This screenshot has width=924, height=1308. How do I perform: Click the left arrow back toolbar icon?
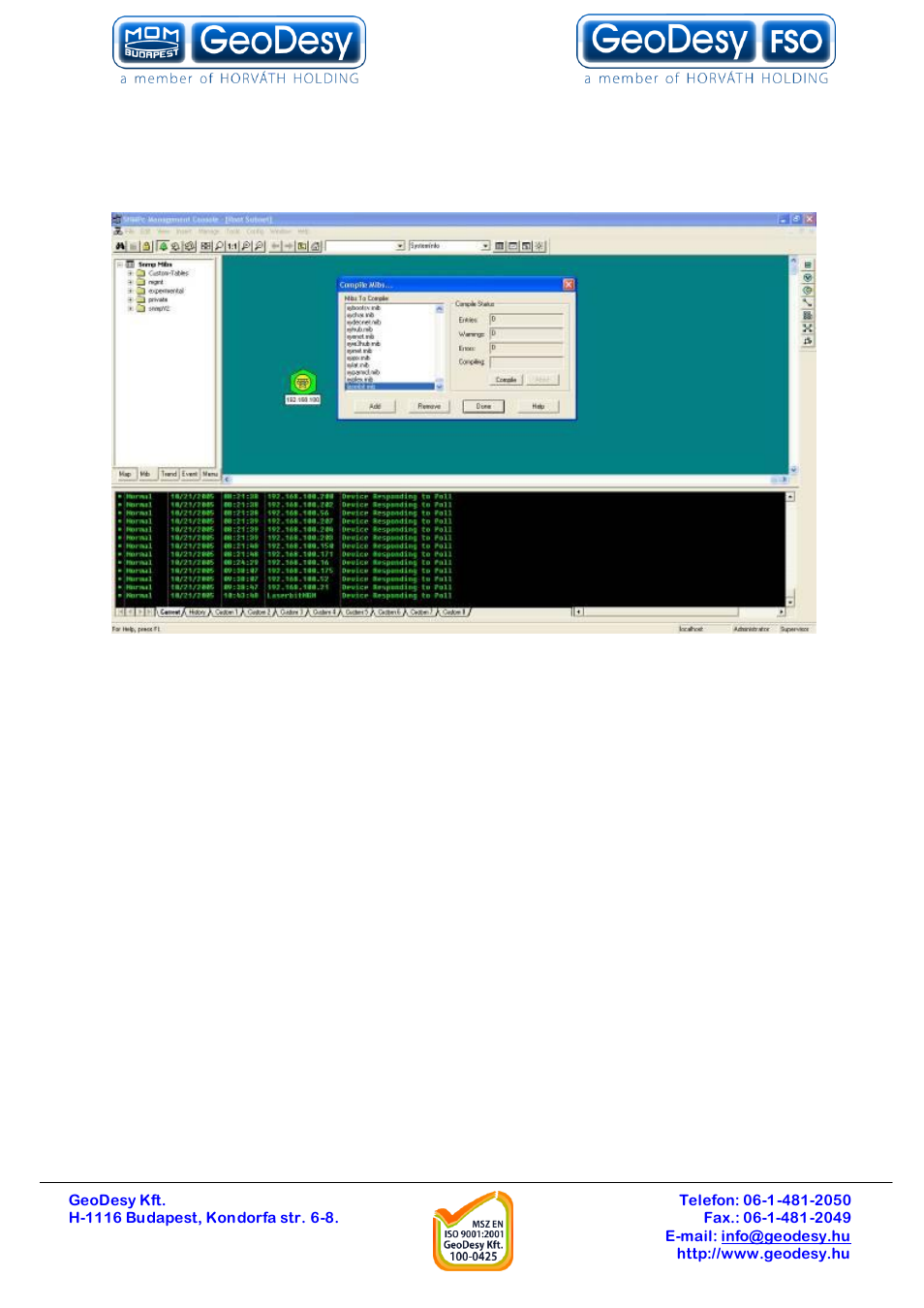point(276,246)
